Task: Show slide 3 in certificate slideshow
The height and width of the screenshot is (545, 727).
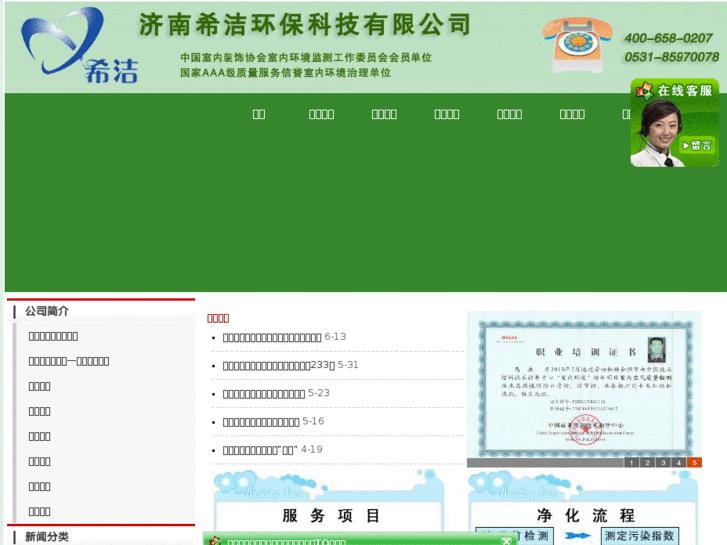Action: click(x=663, y=462)
